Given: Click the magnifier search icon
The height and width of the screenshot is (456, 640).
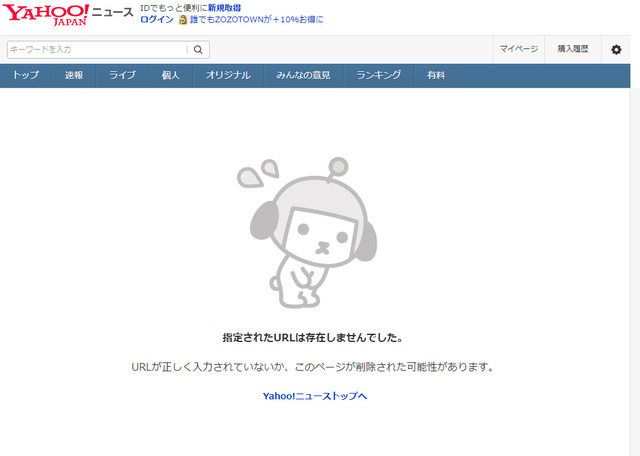Looking at the screenshot, I should pyautogui.click(x=198, y=50).
